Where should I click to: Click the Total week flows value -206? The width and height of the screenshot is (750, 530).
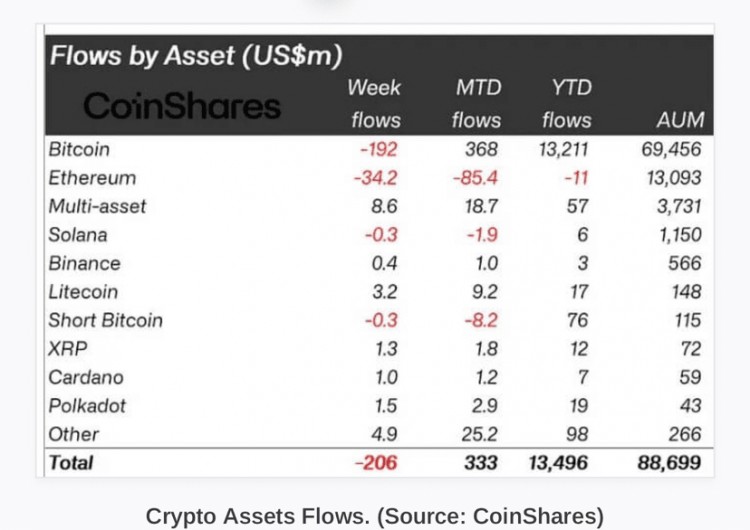coord(377,462)
